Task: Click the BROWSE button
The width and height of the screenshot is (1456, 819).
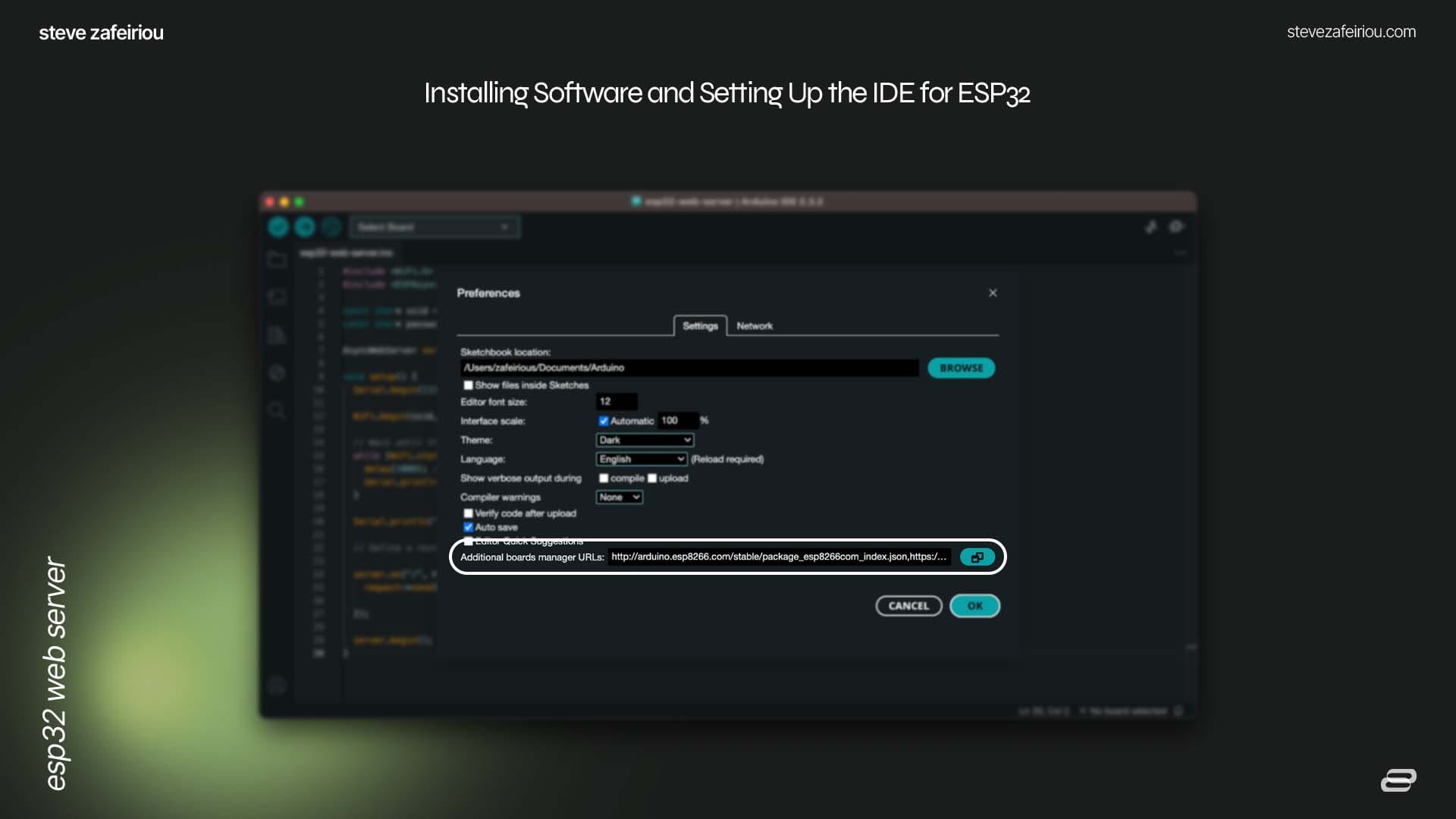Action: click(x=961, y=368)
